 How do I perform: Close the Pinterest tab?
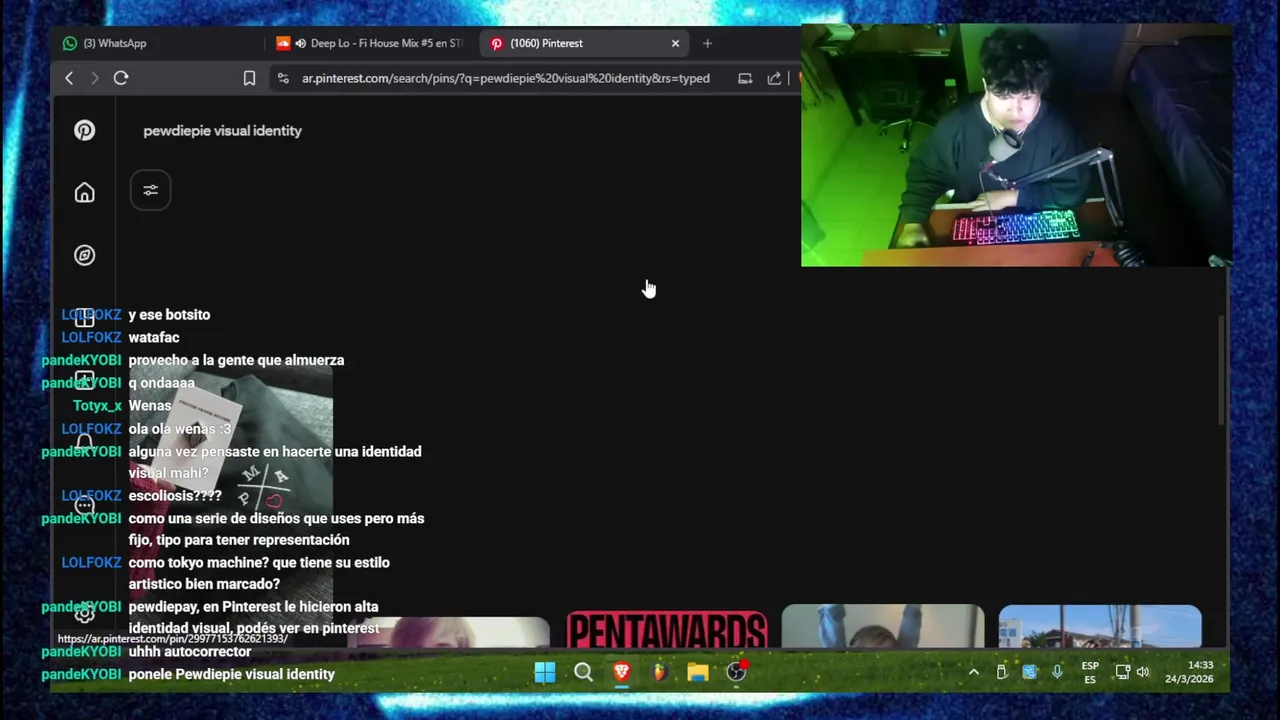pos(675,43)
